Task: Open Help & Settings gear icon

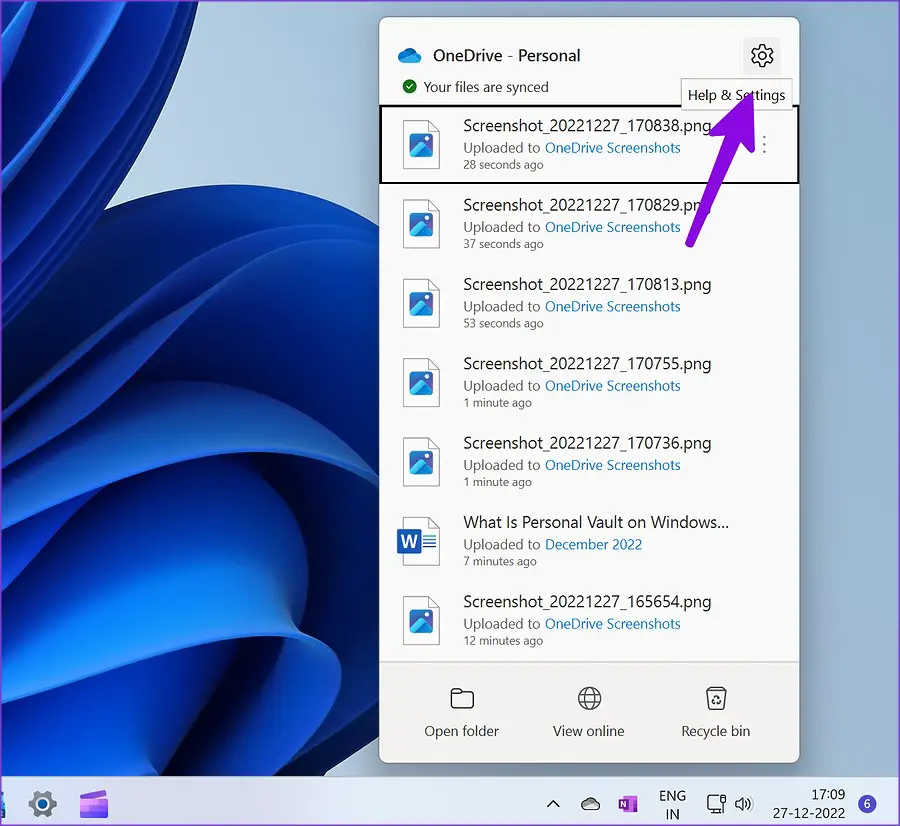Action: (762, 56)
